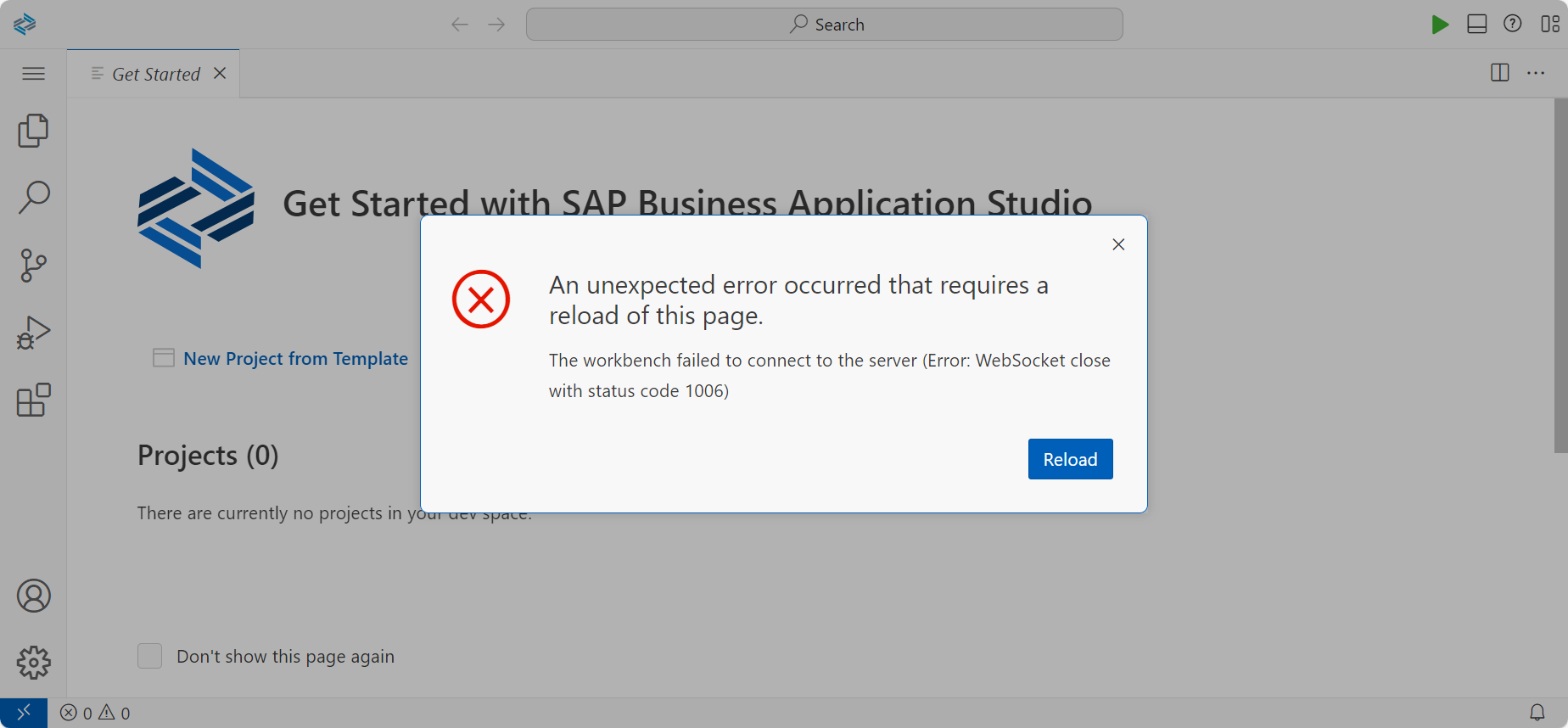Open the Extensions view
The height and width of the screenshot is (728, 1568).
[x=33, y=400]
